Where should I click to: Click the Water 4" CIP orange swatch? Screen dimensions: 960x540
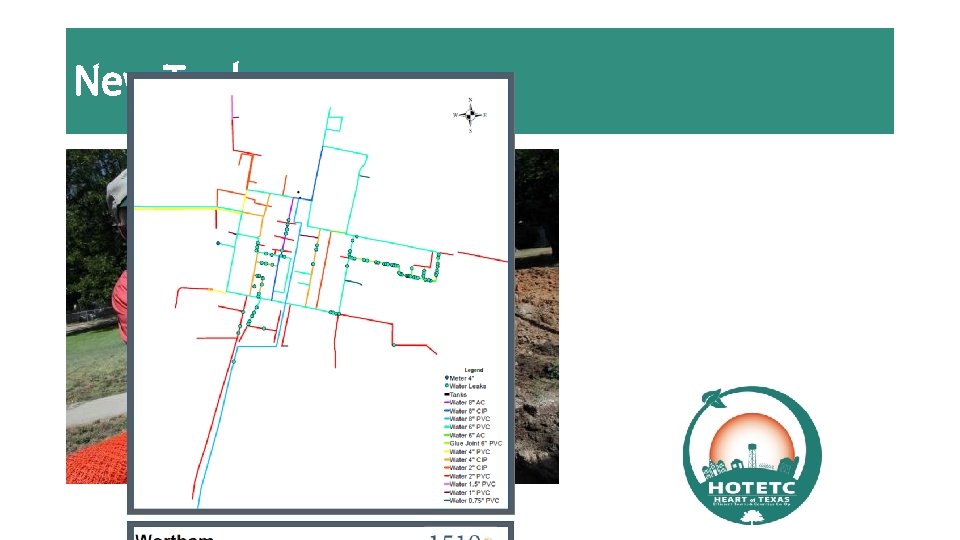pyautogui.click(x=446, y=460)
